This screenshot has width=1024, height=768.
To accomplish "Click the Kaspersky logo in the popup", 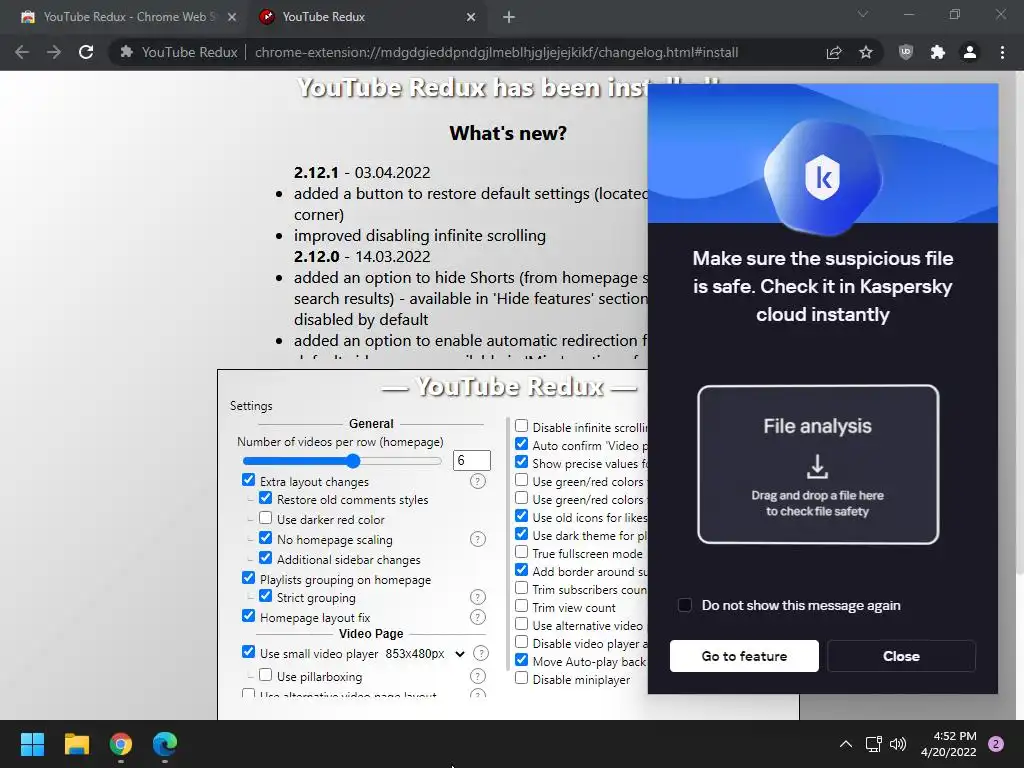I will [x=822, y=176].
